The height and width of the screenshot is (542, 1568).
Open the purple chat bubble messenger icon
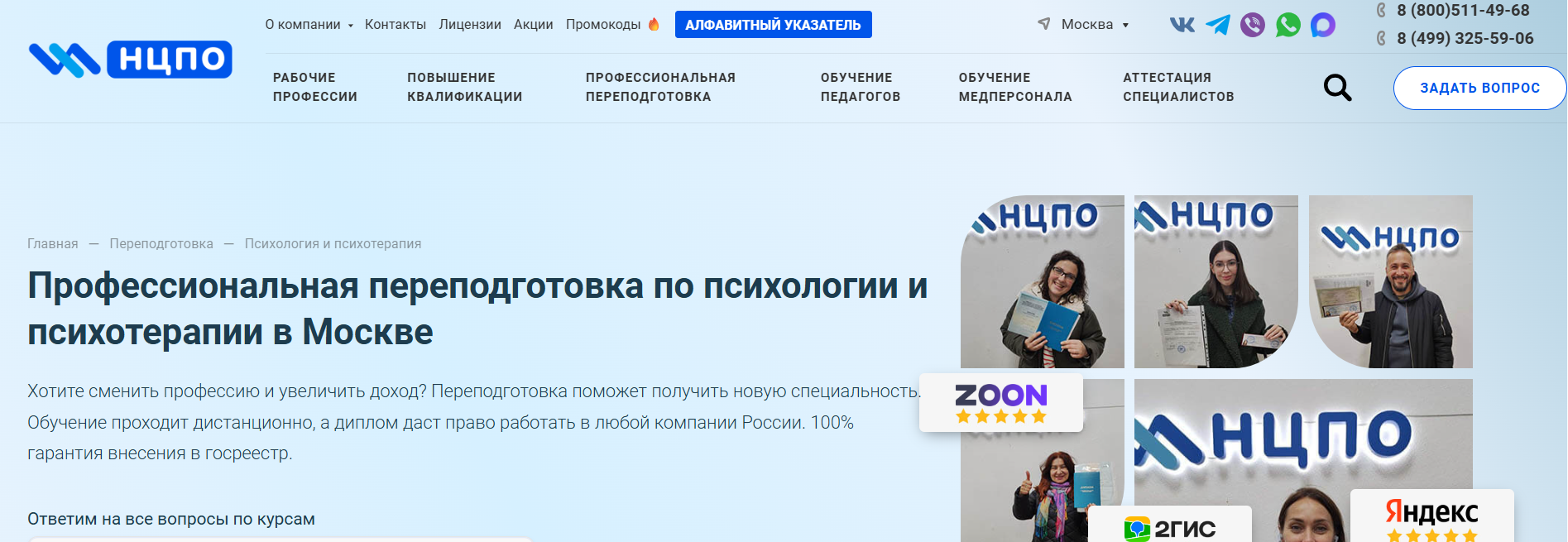click(1323, 25)
